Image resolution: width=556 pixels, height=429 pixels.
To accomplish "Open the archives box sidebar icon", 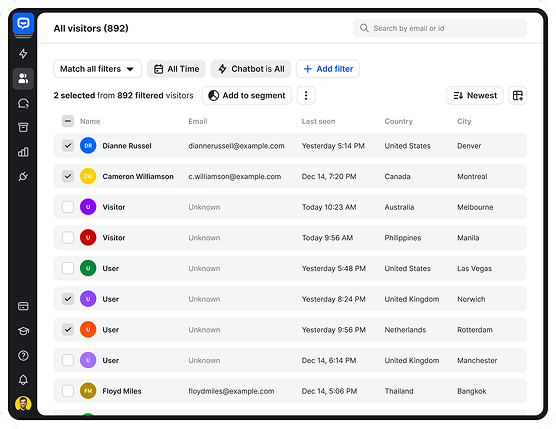I will [x=23, y=128].
